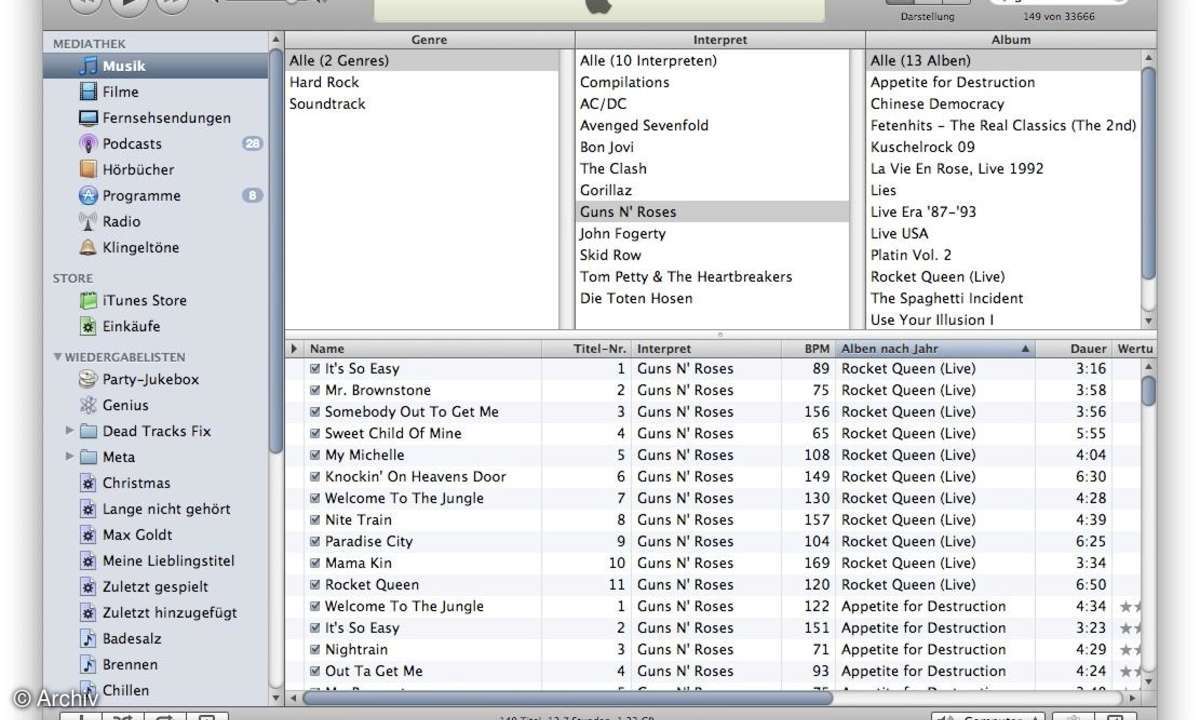
Task: Open the Radio antenna icon
Action: (88, 222)
